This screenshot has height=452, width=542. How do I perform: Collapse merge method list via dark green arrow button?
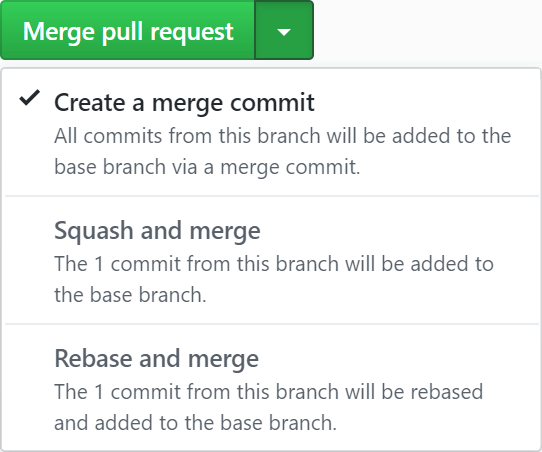pyautogui.click(x=284, y=30)
